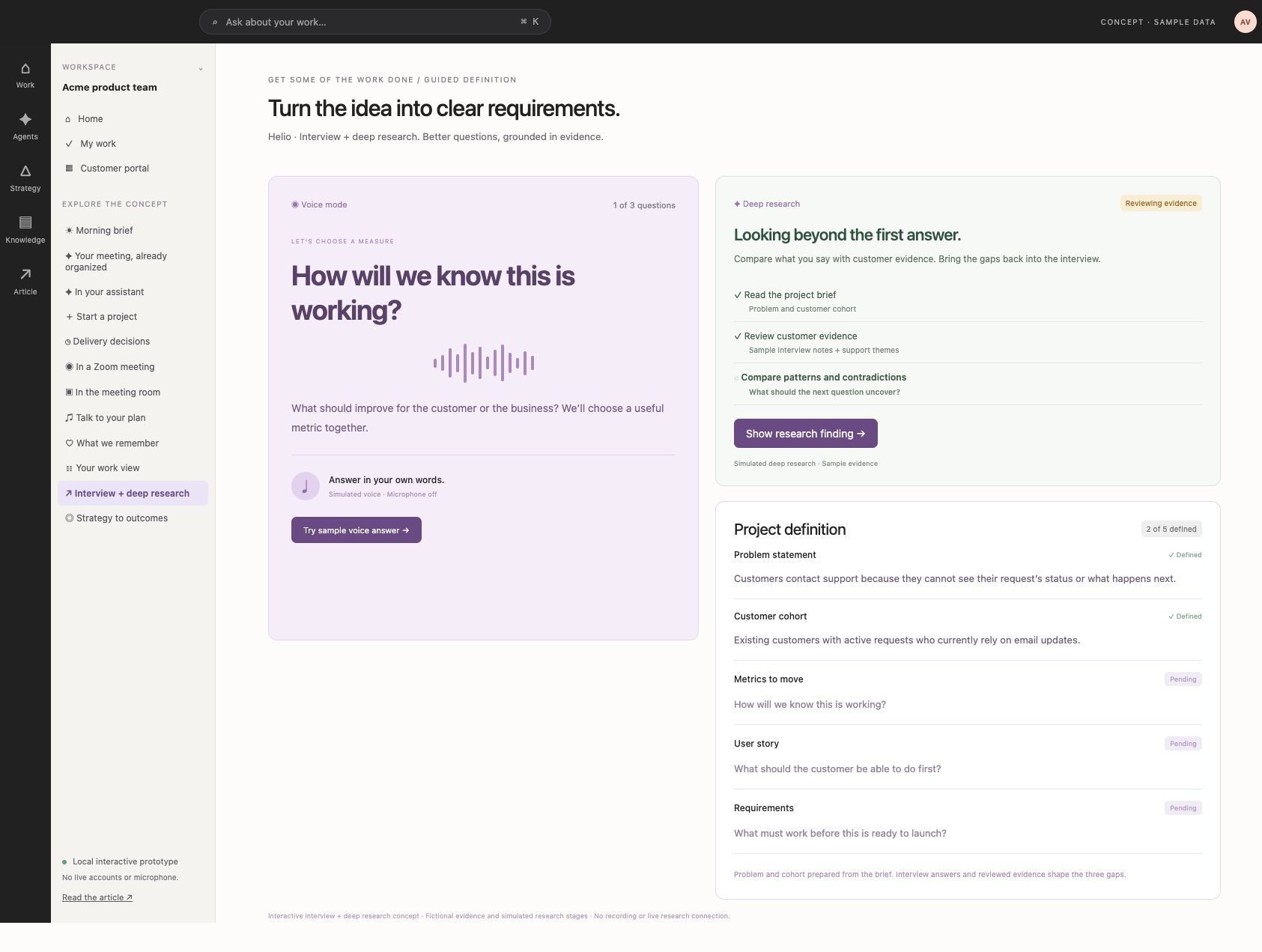Click Pending badge for Requirements

coord(1183,808)
